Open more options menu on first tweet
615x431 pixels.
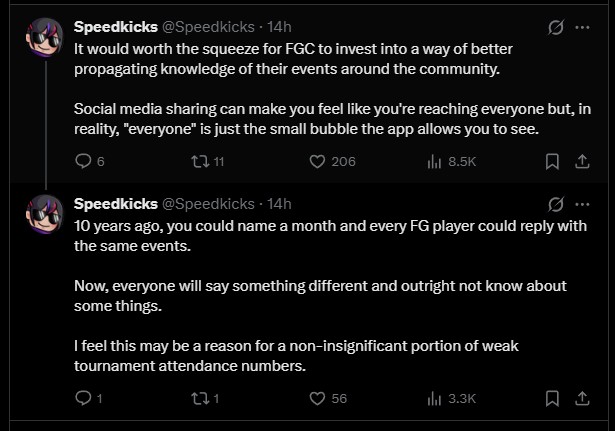pyautogui.click(x=583, y=26)
